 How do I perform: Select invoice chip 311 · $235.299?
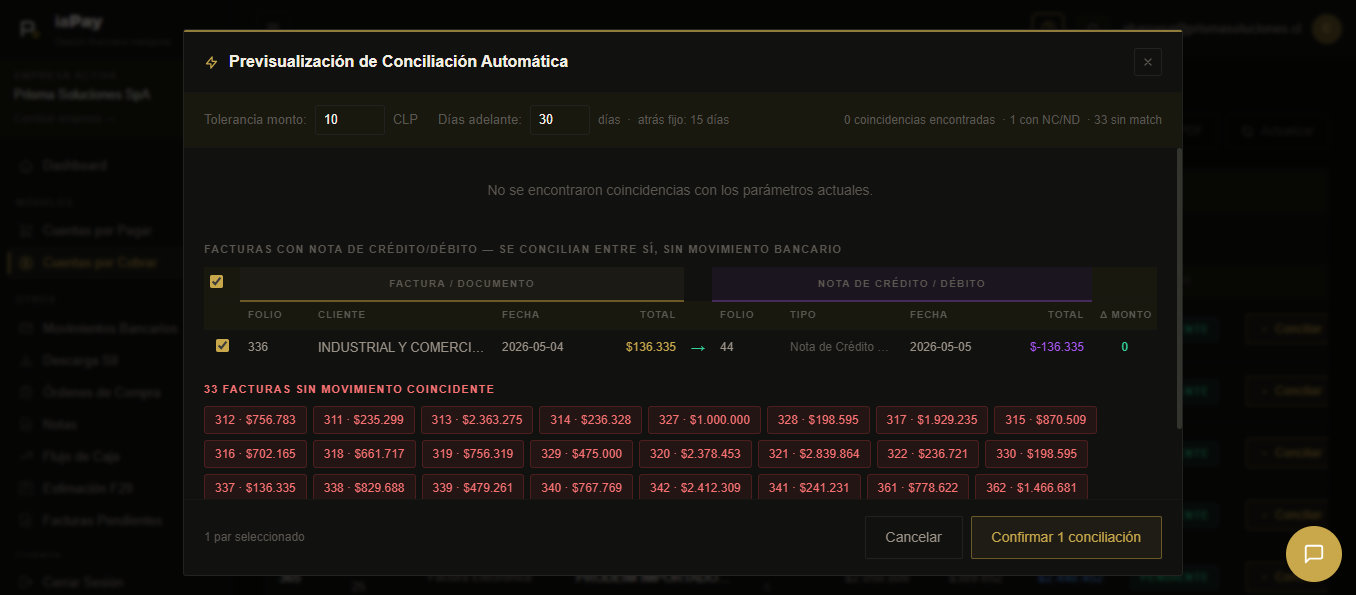364,420
